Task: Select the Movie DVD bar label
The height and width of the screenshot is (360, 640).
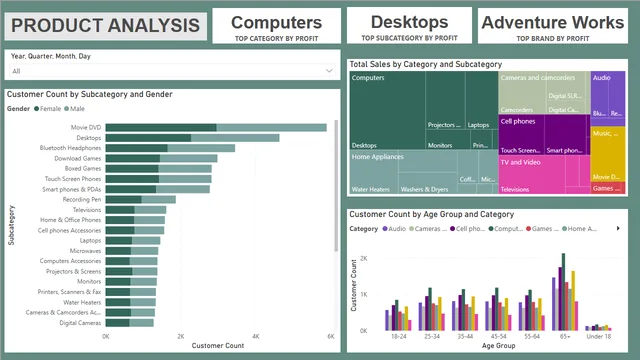Action: coord(86,127)
